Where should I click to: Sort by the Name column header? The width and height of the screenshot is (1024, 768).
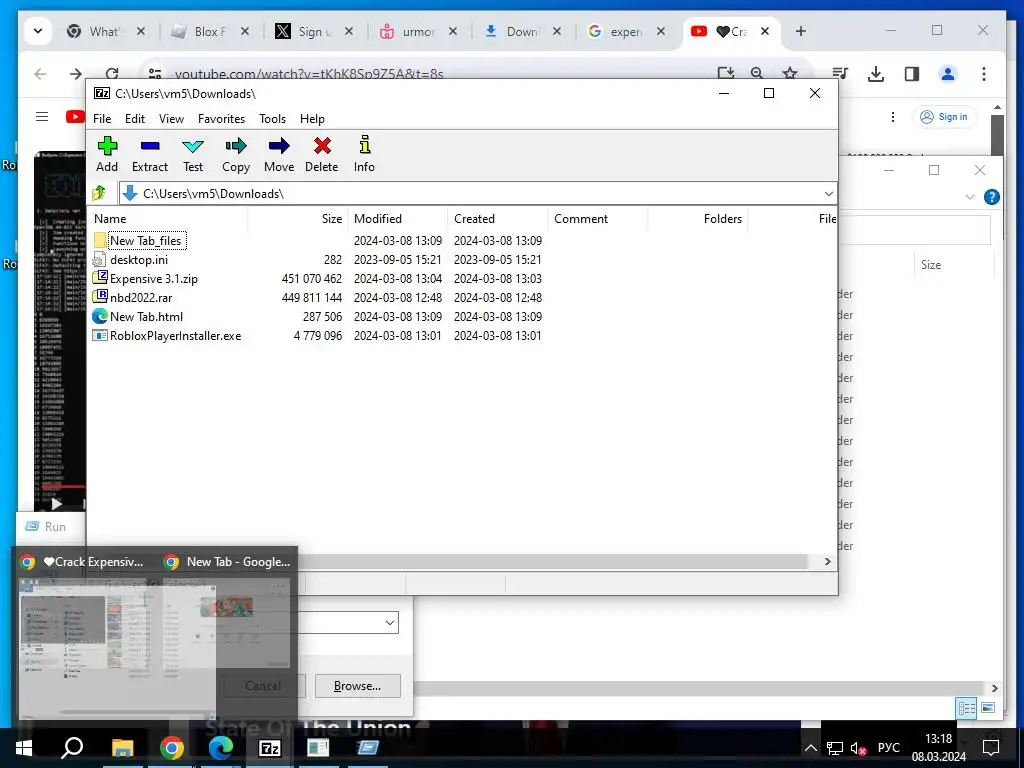[110, 219]
